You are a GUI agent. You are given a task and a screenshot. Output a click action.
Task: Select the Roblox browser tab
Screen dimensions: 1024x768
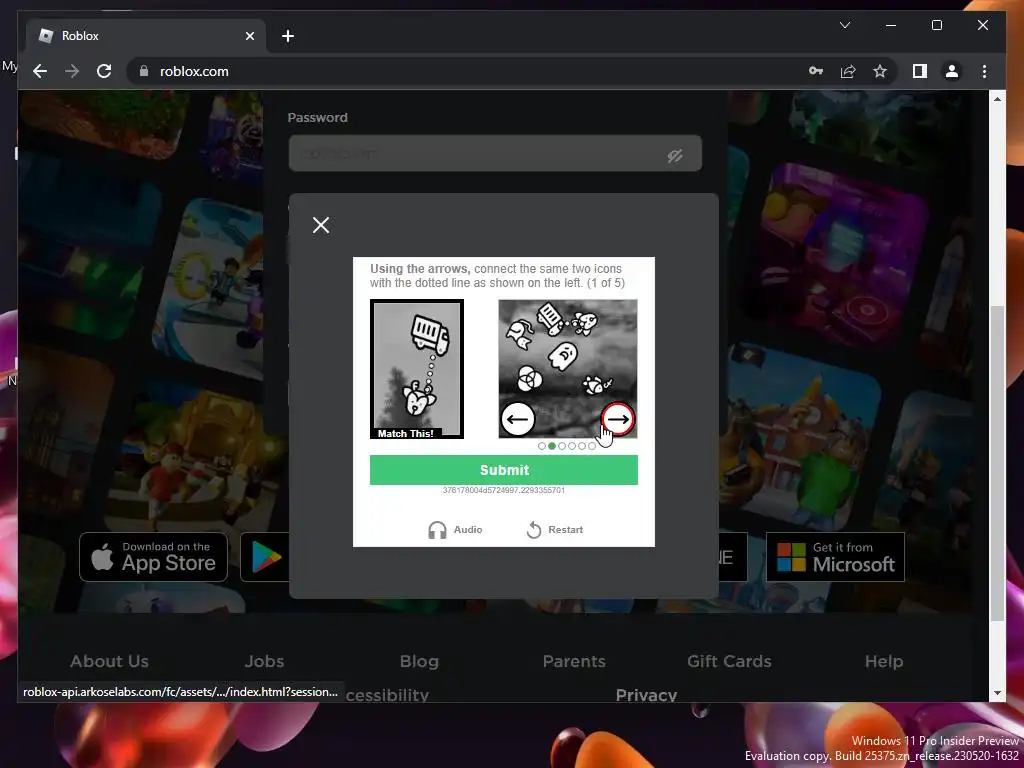(146, 36)
